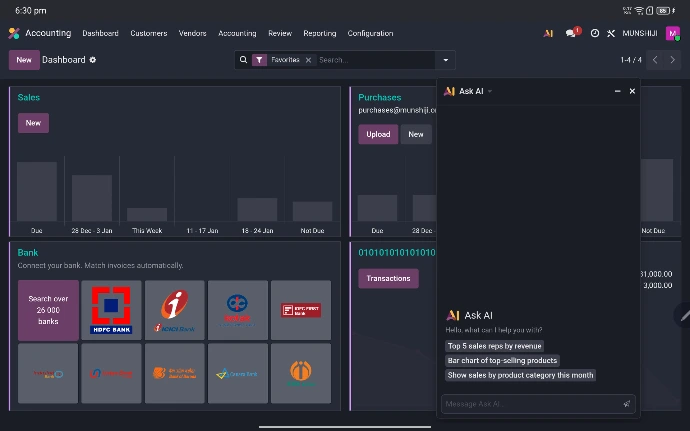The width and height of the screenshot is (690, 431).
Task: Click the clock activities icon in navbar
Action: click(595, 33)
